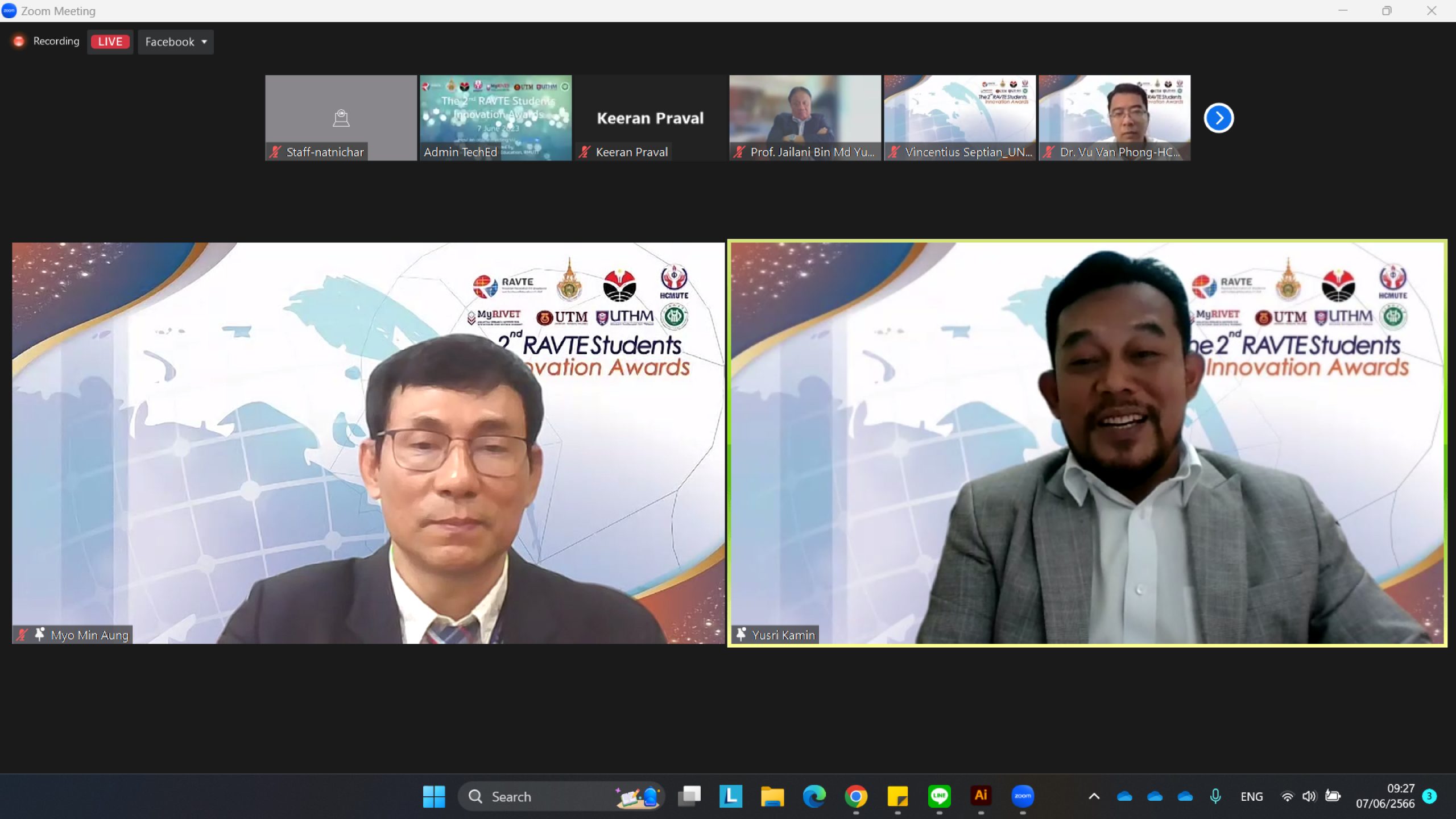Click the red LIVE badge
1456x819 pixels.
click(x=110, y=42)
